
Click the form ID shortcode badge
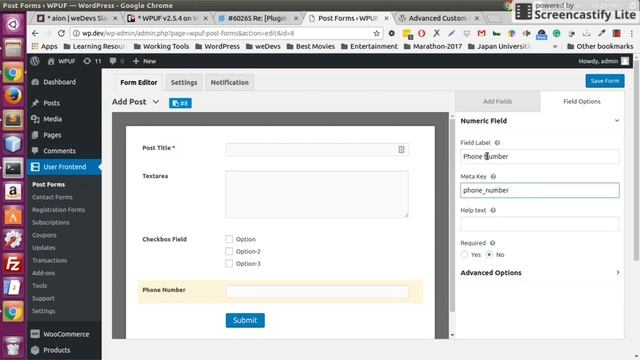[x=180, y=103]
